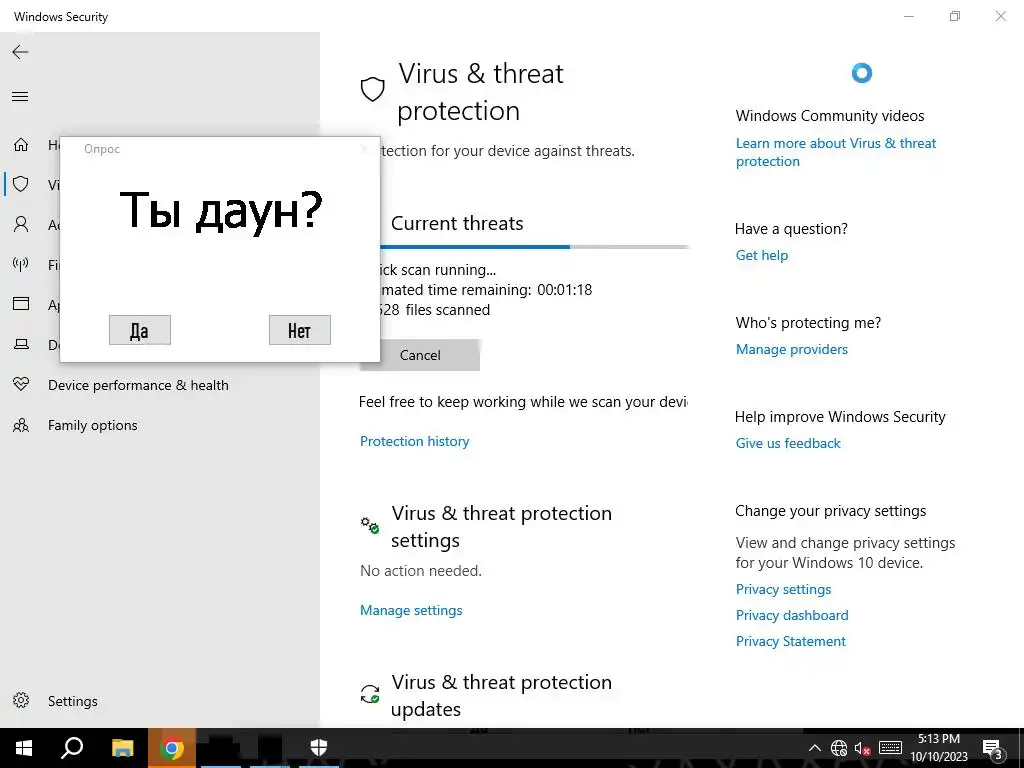Viewport: 1024px width, 768px height.
Task: Click Give us feedback link
Action: coord(788,443)
